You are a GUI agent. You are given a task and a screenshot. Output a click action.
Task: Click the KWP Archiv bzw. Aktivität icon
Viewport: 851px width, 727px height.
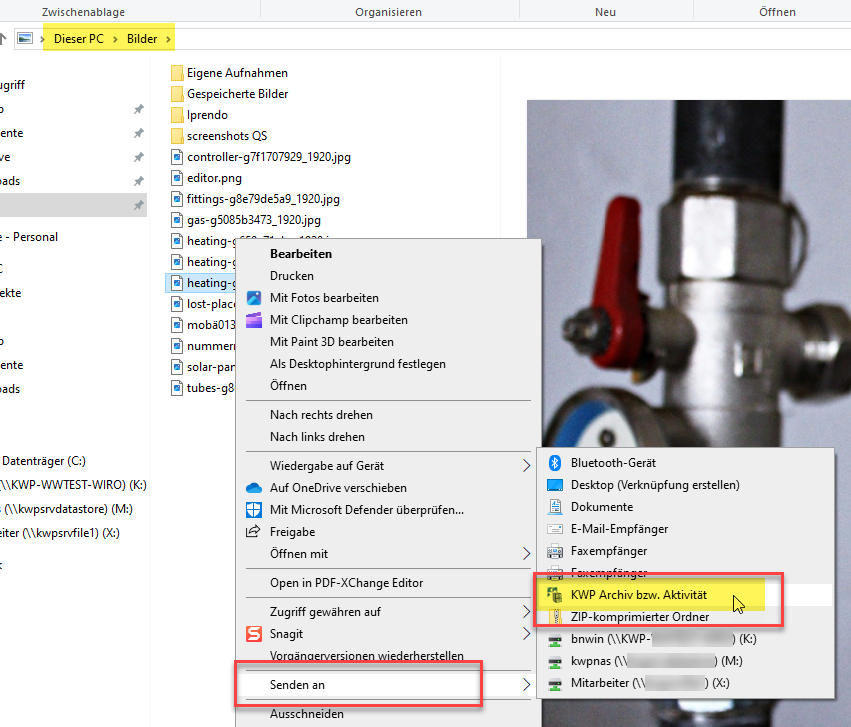554,595
